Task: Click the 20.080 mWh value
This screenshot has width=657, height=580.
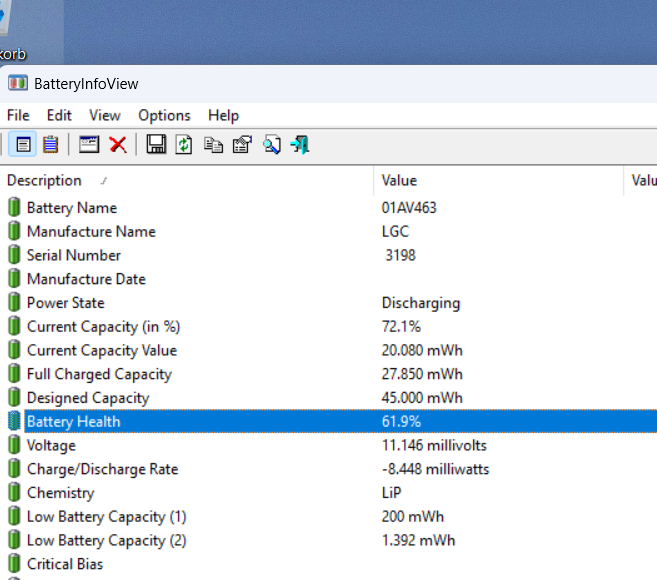Action: pyautogui.click(x=422, y=350)
